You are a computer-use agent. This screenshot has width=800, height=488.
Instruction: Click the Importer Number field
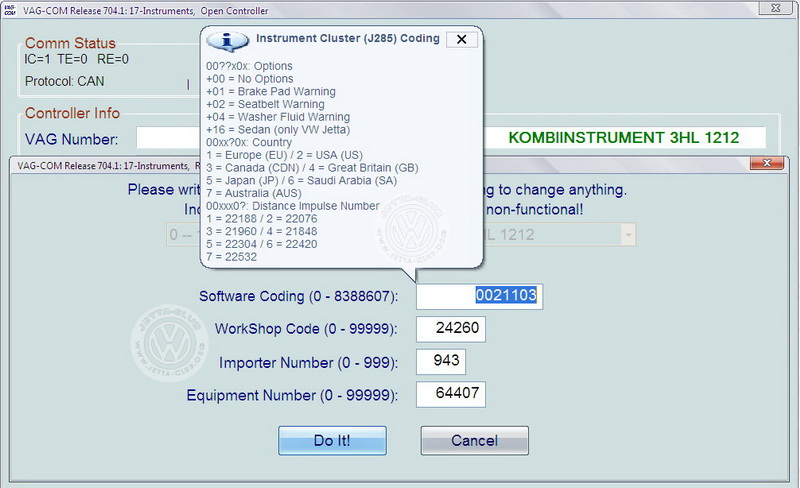[441, 361]
